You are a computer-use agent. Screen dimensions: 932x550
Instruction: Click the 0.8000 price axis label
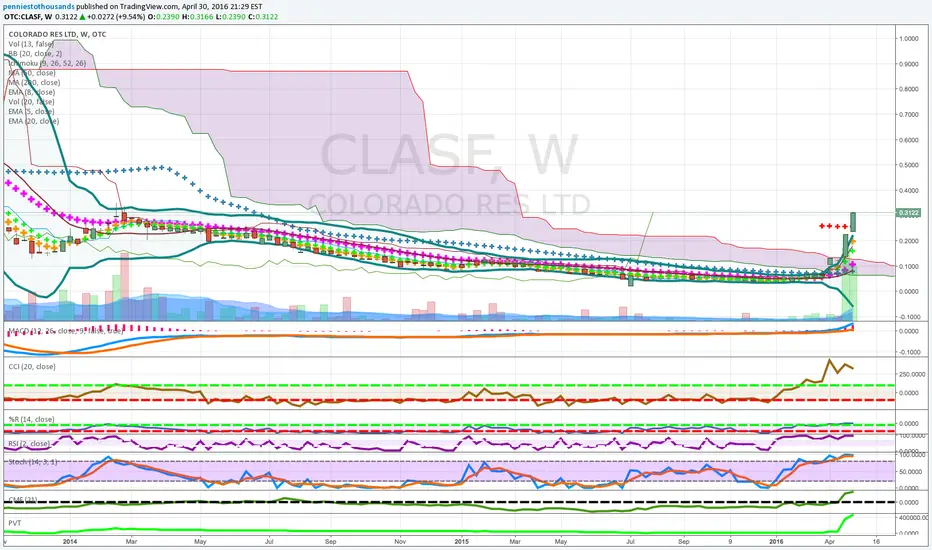[909, 89]
